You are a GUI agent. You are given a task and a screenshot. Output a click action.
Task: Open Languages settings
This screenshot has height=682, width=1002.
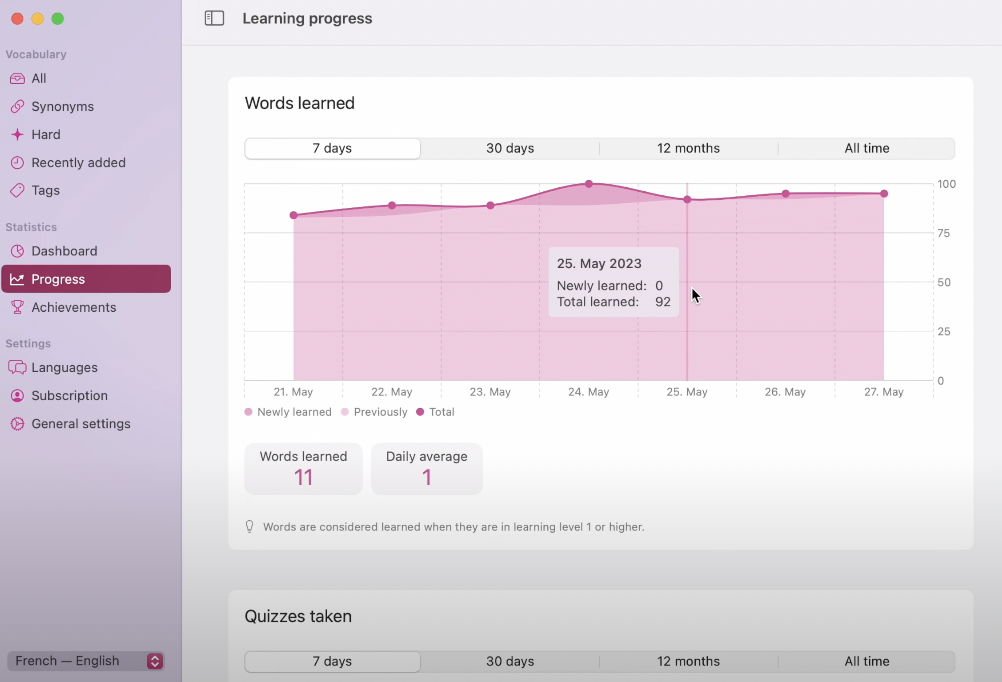64,367
